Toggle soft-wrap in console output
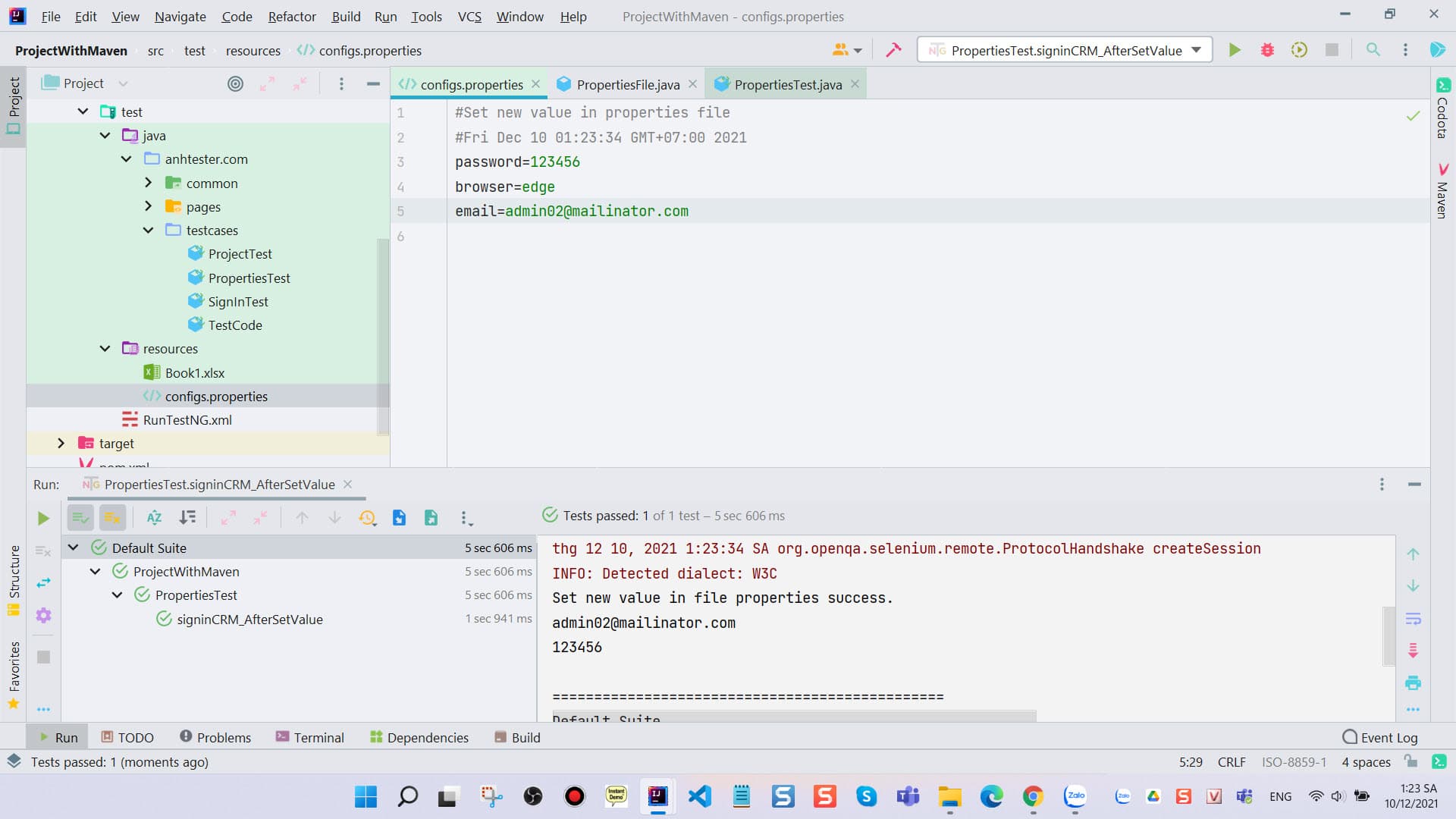1456x819 pixels. click(x=1413, y=619)
